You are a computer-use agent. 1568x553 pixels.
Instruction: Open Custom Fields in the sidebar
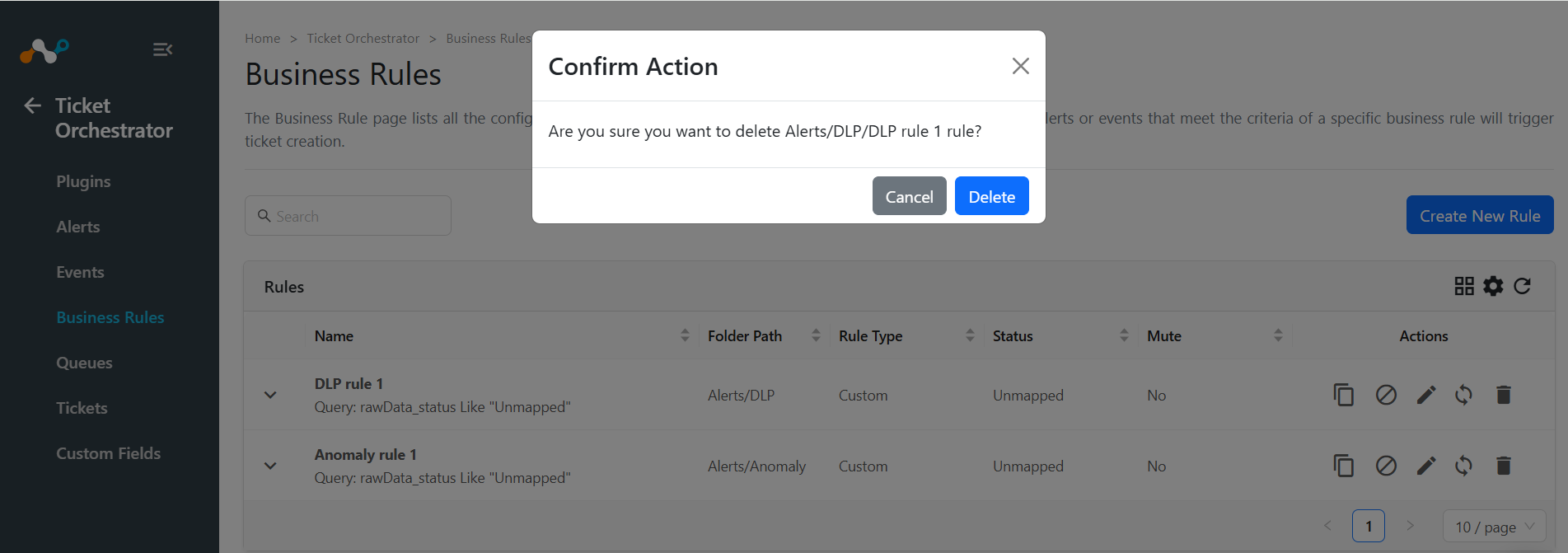[x=108, y=453]
